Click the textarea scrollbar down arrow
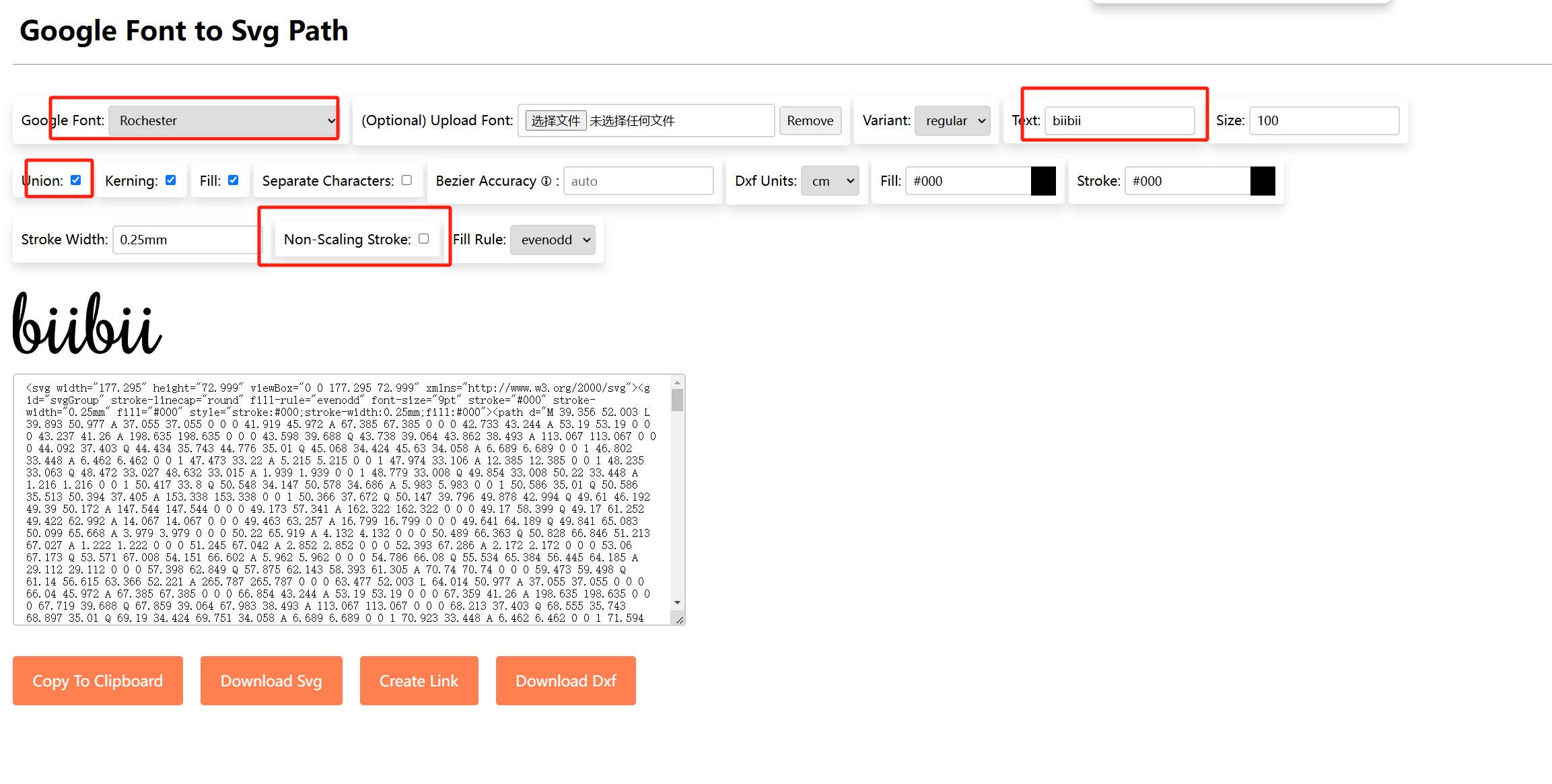This screenshot has height=784, width=1552. [678, 602]
